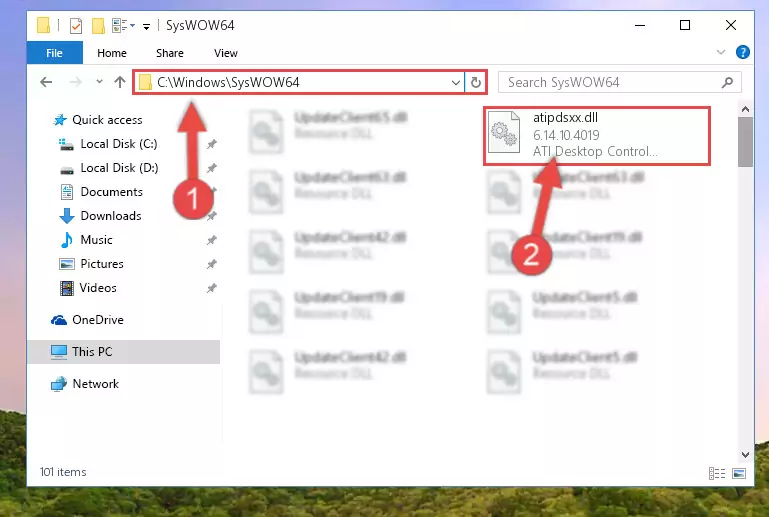Open the Customize Quick Access Toolbar dropdown
Screen dimensions: 769x517
146,26
